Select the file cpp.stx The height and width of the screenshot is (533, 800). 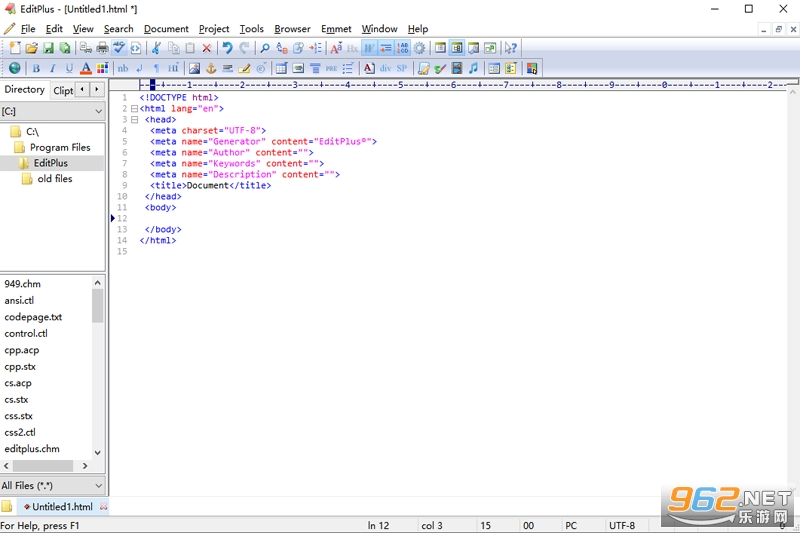[x=20, y=367]
